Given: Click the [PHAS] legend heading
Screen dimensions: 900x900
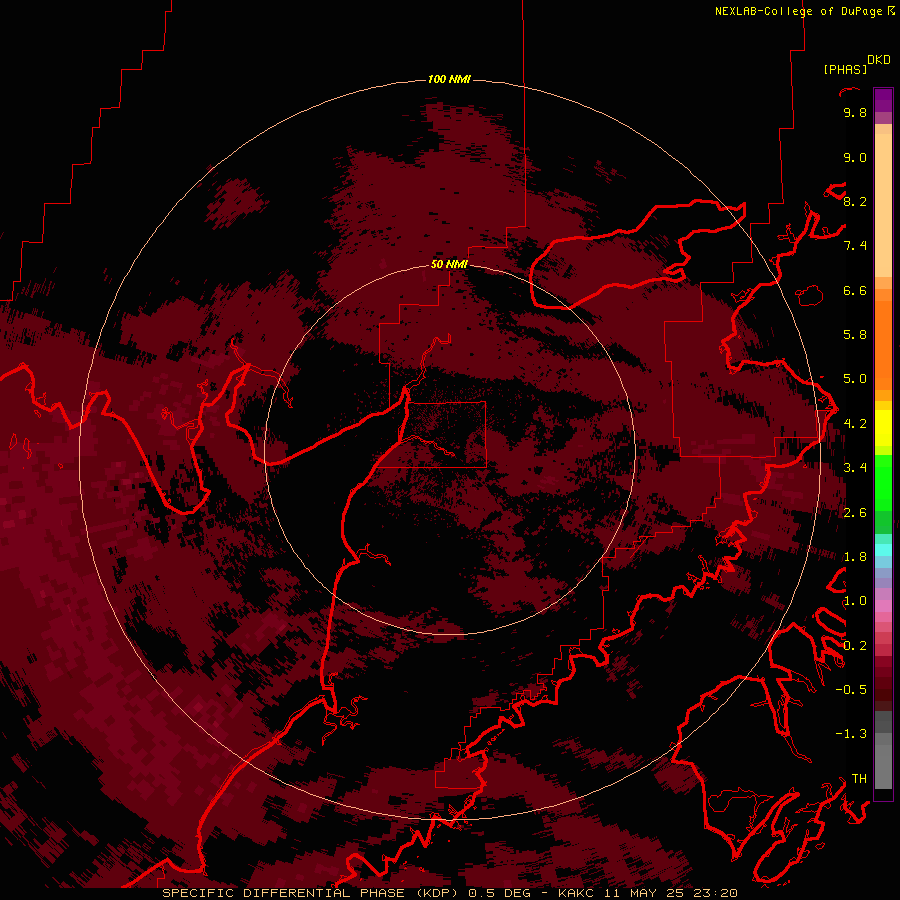Looking at the screenshot, I should pos(845,69).
